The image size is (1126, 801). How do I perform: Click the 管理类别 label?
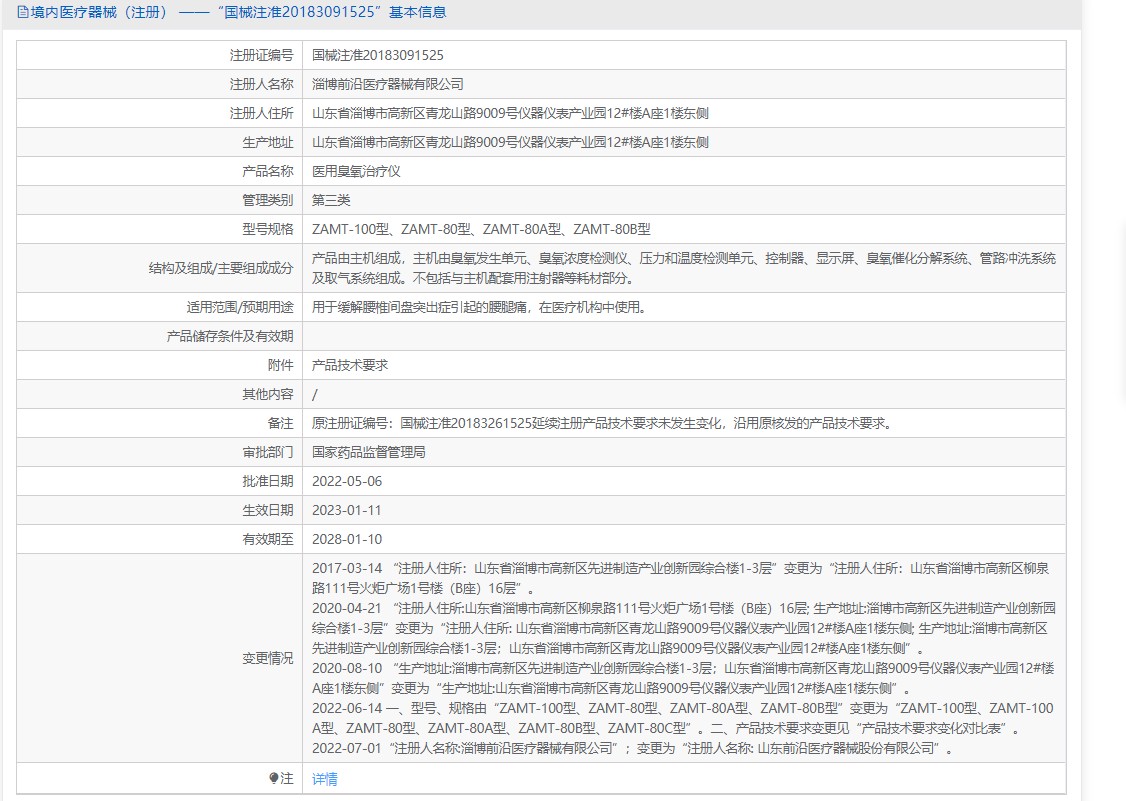268,200
